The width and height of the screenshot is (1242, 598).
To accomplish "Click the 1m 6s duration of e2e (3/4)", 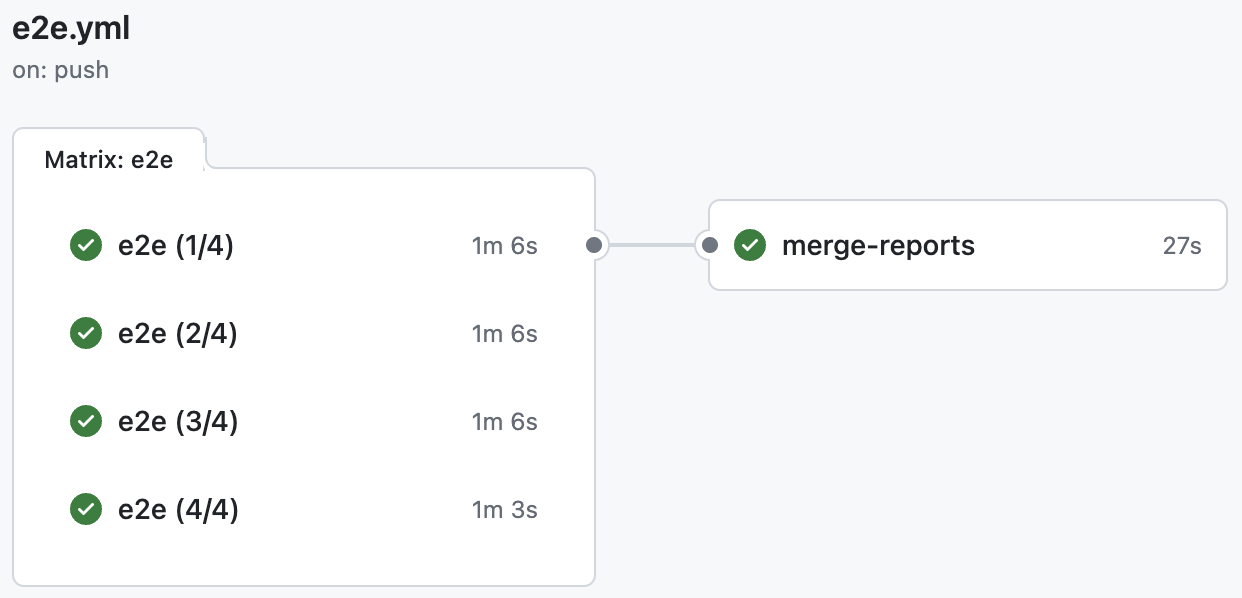I will 504,422.
